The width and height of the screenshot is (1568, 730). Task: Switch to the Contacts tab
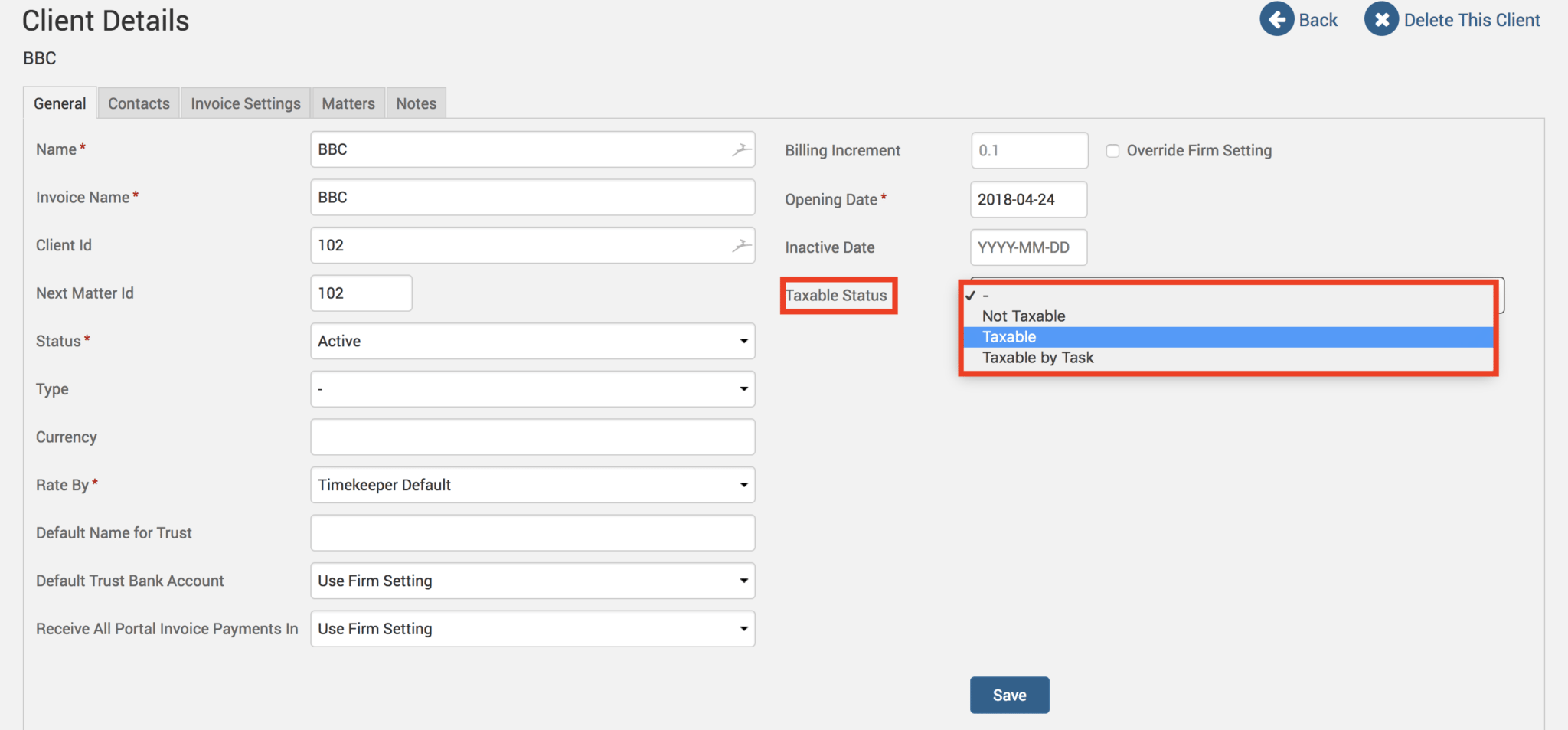tap(139, 103)
